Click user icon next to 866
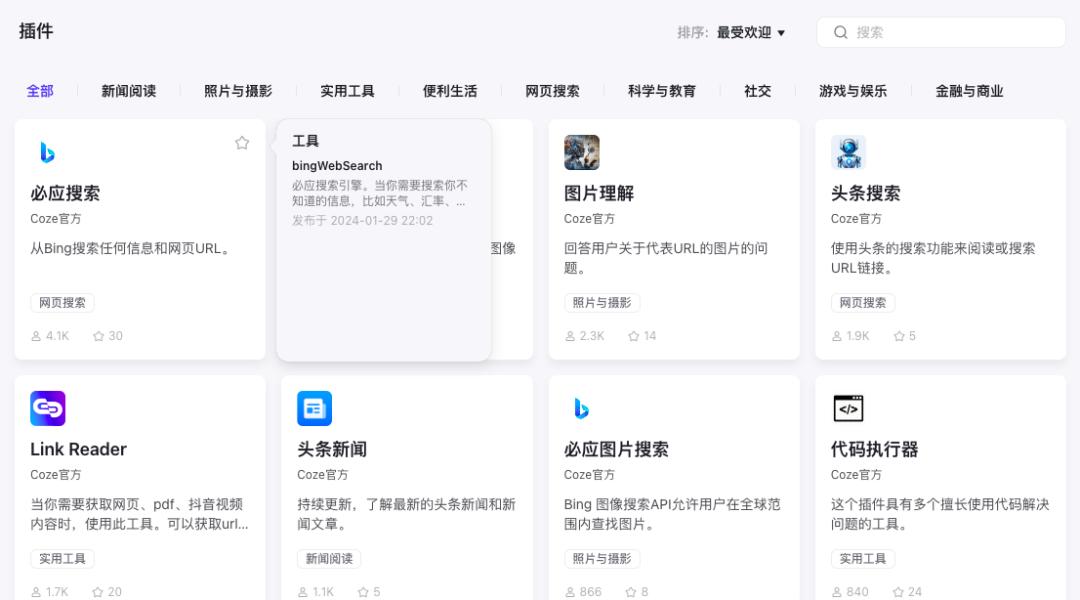 (x=570, y=592)
